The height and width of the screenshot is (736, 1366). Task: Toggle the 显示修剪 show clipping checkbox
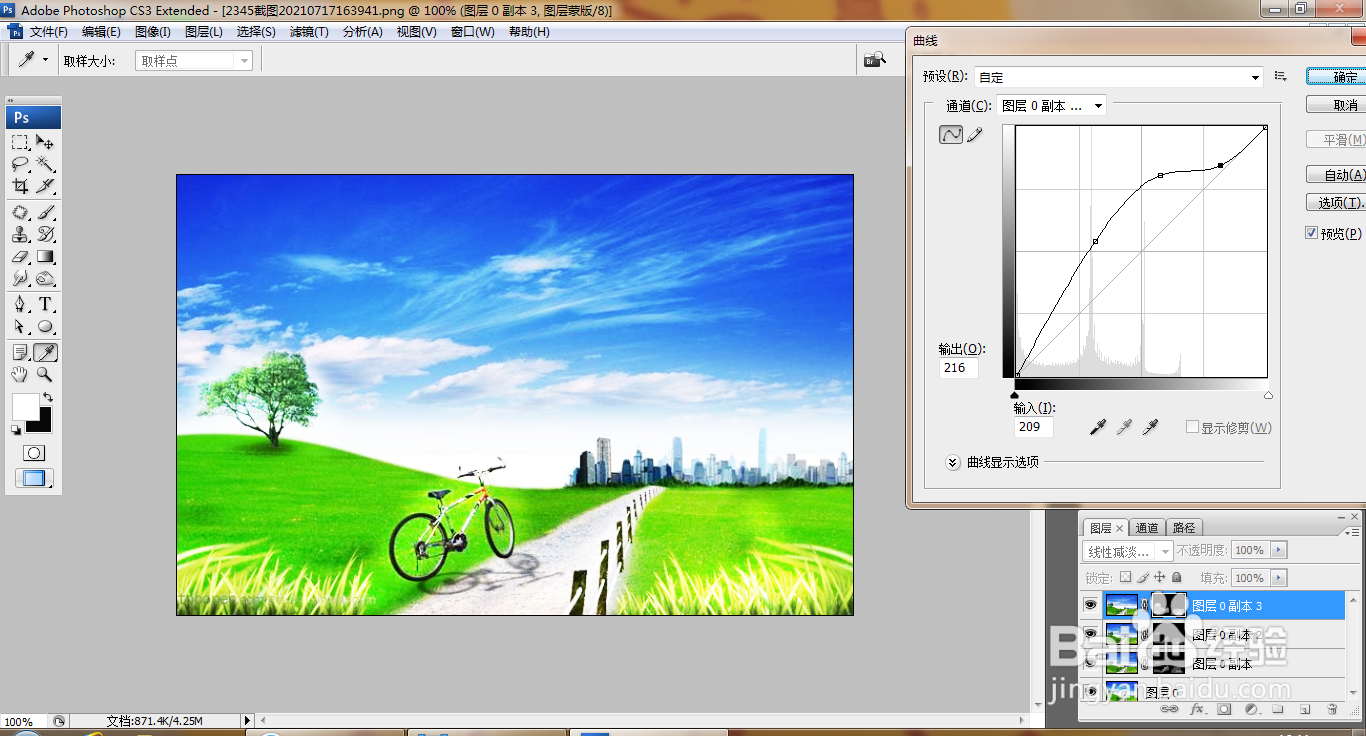[1192, 427]
